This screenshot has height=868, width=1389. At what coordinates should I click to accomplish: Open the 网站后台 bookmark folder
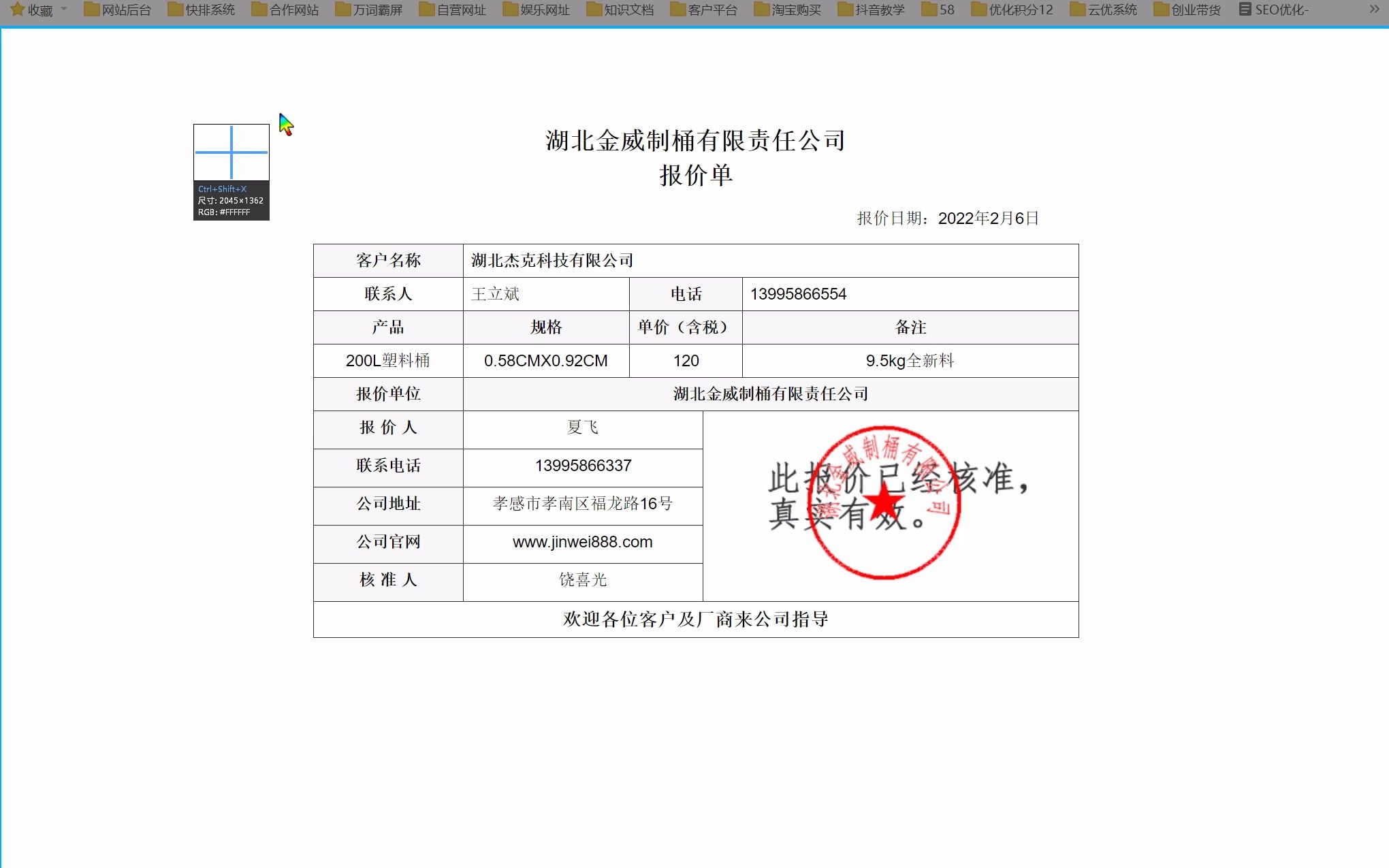click(x=117, y=10)
